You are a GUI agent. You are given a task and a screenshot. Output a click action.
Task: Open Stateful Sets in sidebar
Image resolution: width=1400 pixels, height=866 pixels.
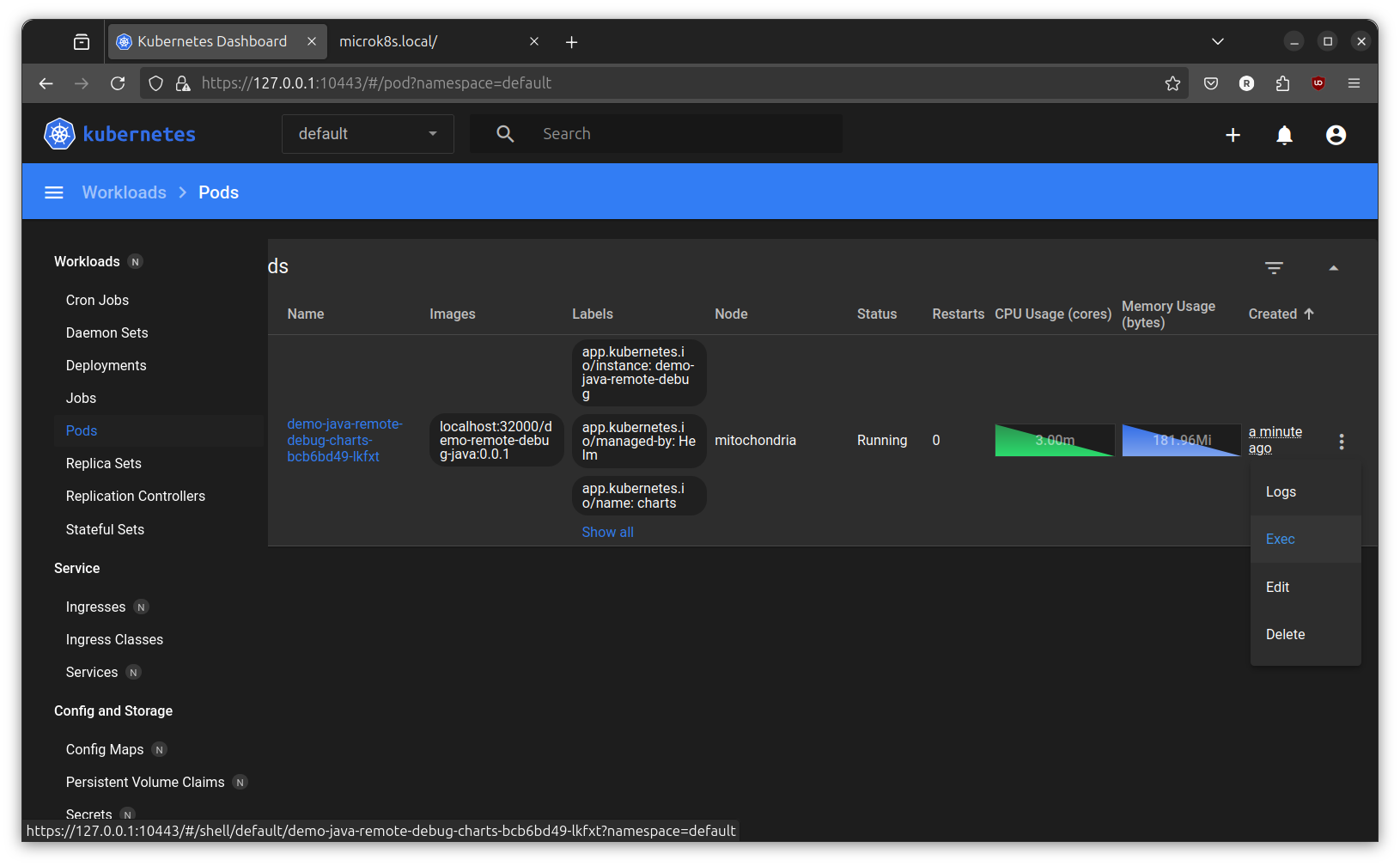coord(105,530)
